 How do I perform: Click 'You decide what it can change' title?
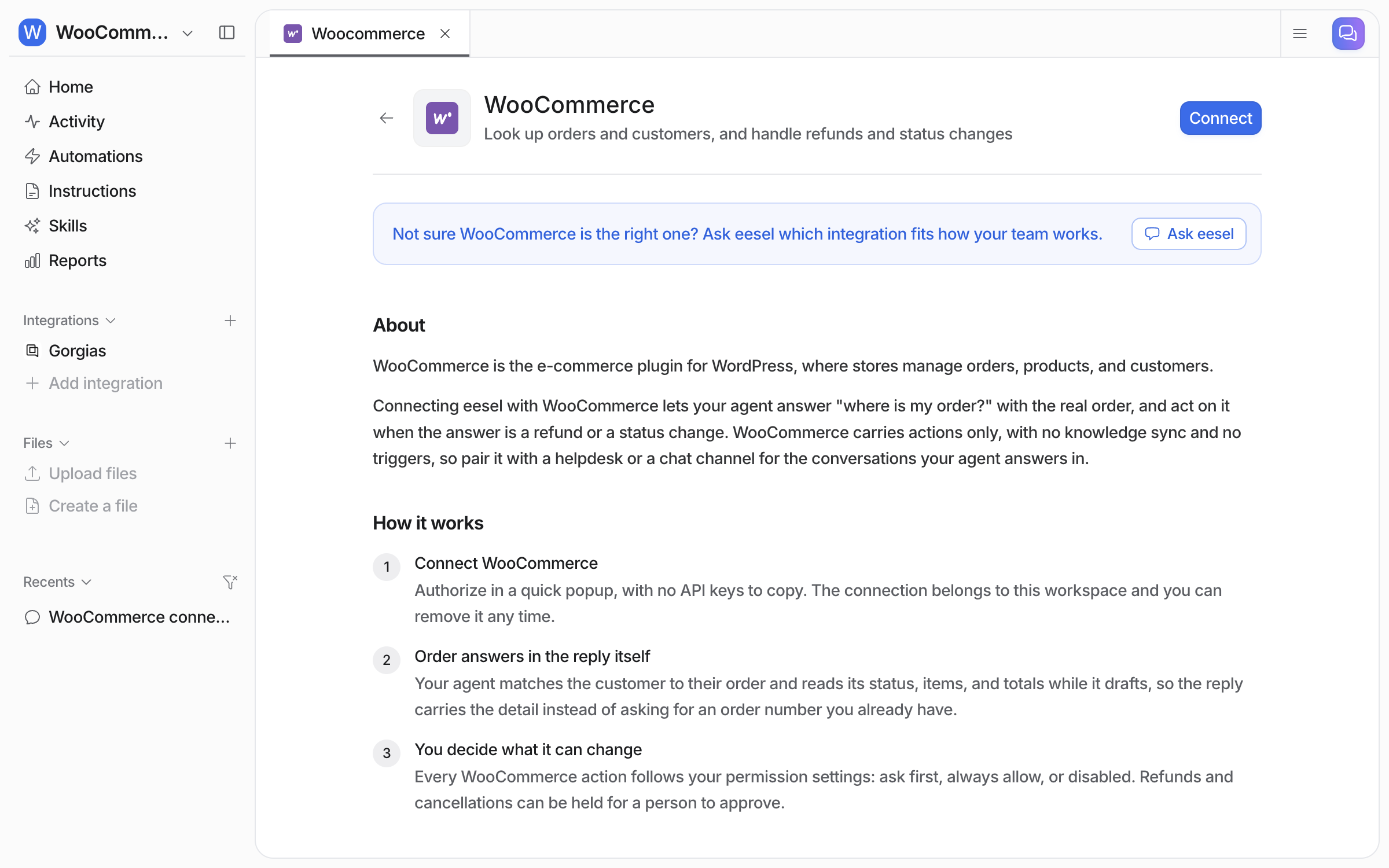[x=528, y=749]
